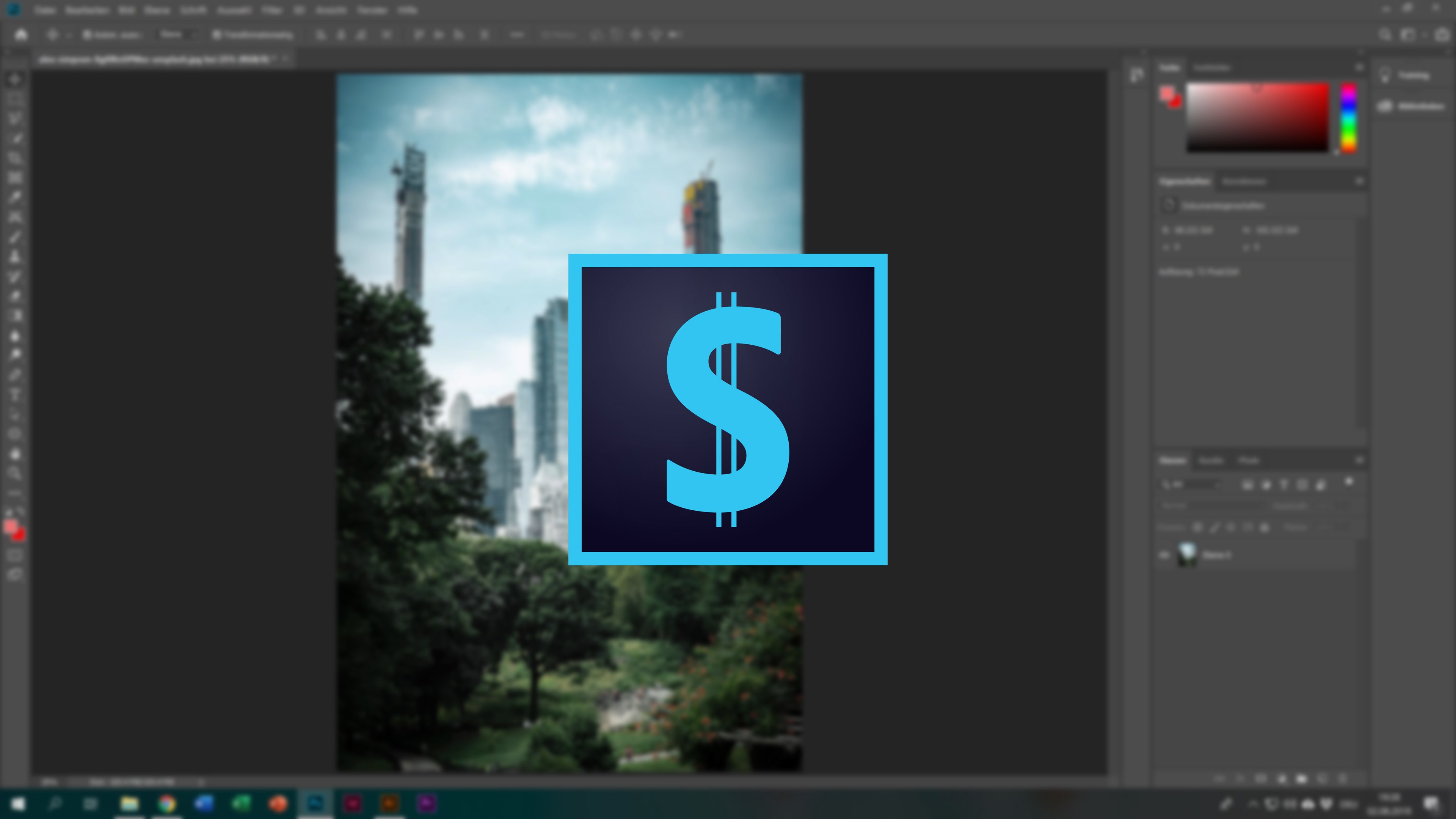Open the edit toolbar three-dots button

[x=15, y=493]
